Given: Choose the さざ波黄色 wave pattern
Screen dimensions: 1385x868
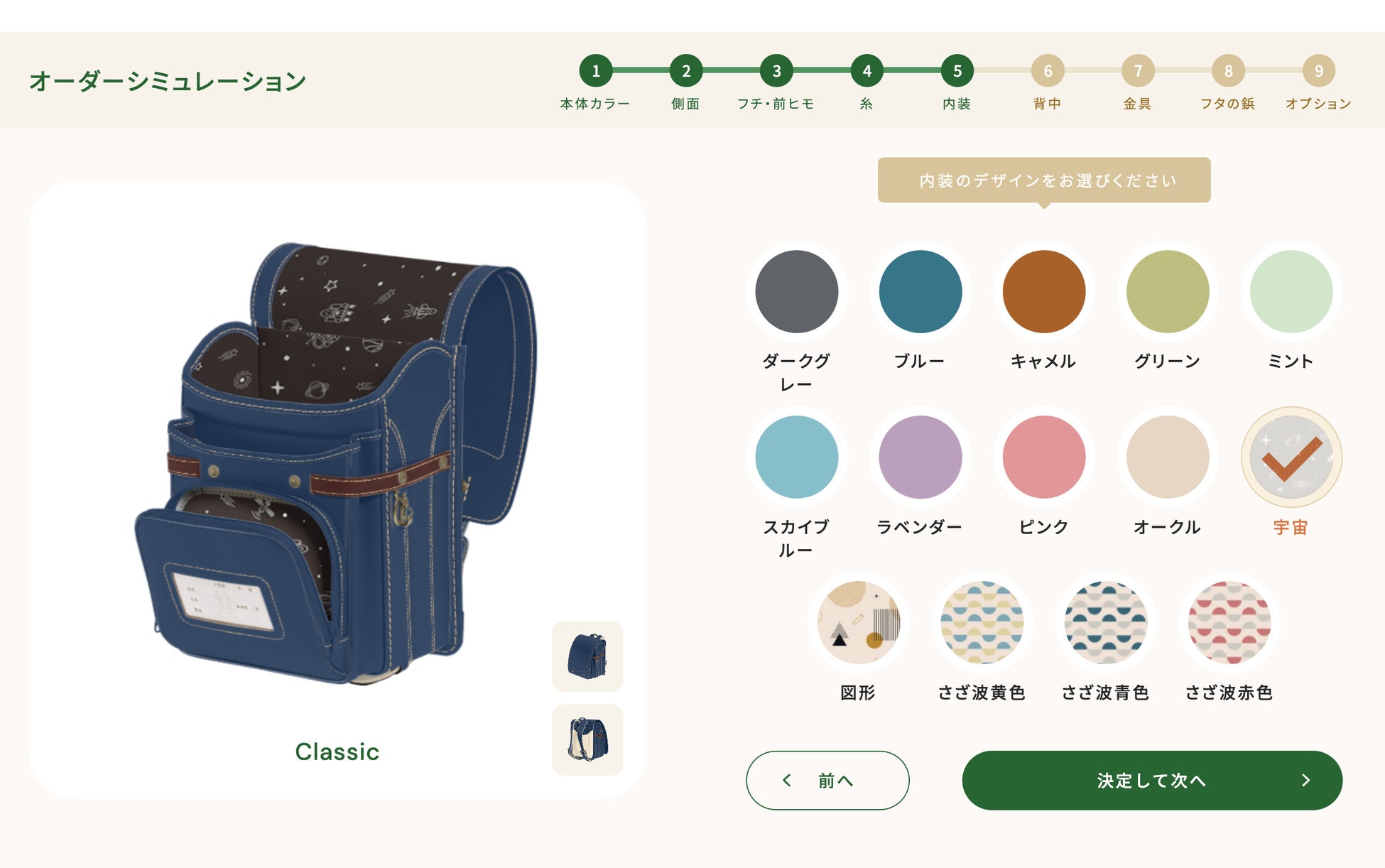Looking at the screenshot, I should 982,623.
